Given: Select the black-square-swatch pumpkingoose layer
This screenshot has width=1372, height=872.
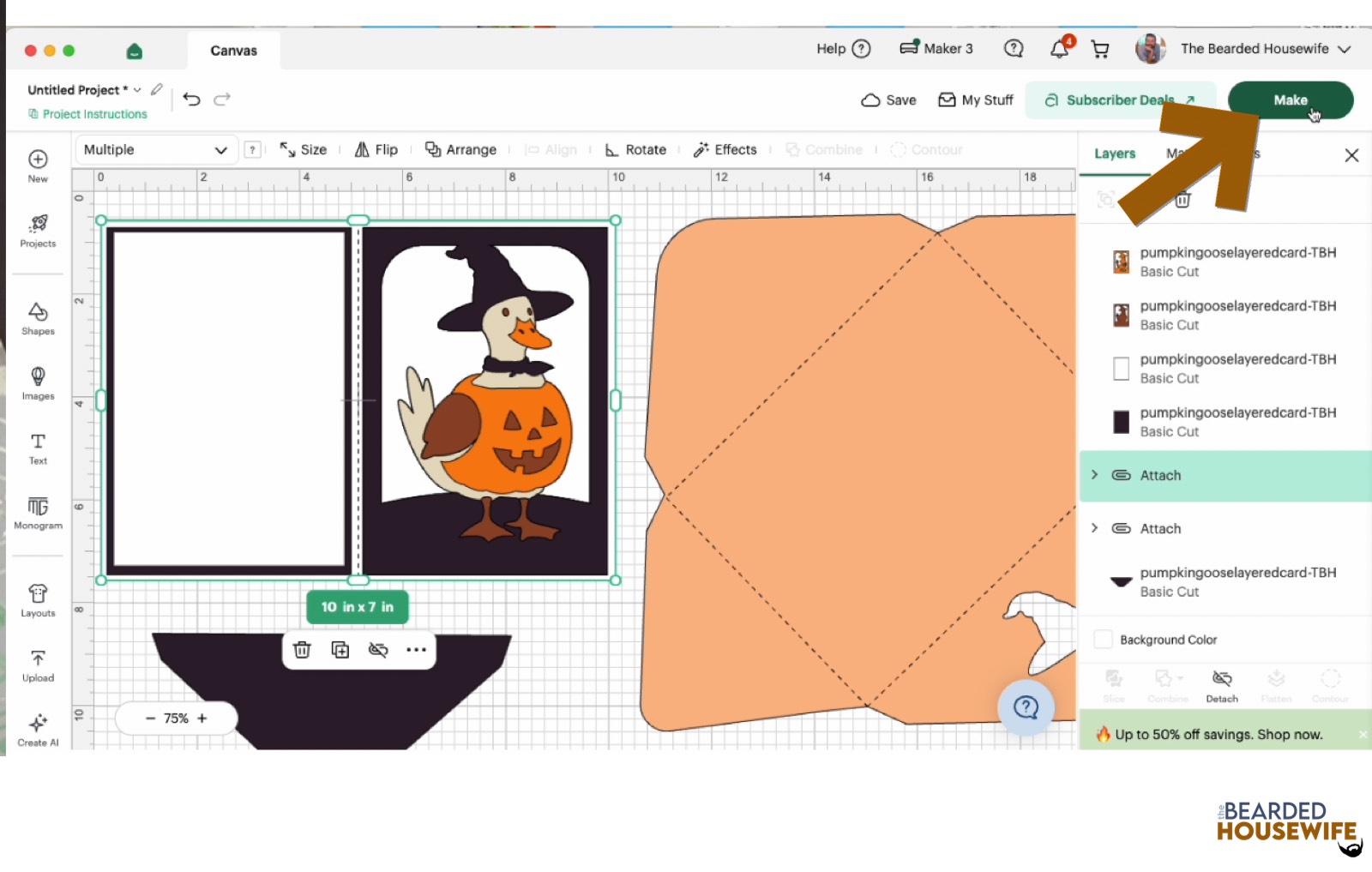Looking at the screenshot, I should [1225, 422].
